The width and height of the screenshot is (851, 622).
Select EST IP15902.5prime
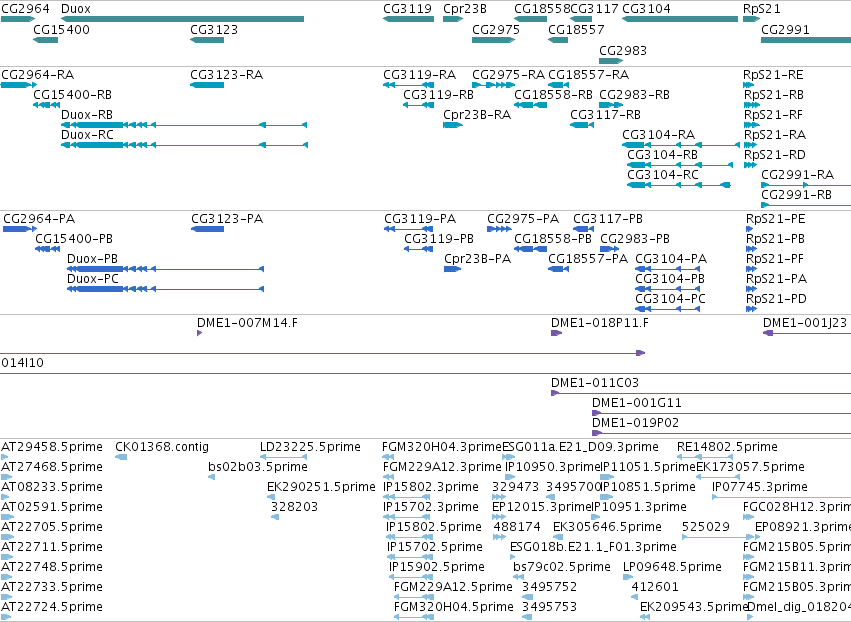pyautogui.click(x=437, y=567)
